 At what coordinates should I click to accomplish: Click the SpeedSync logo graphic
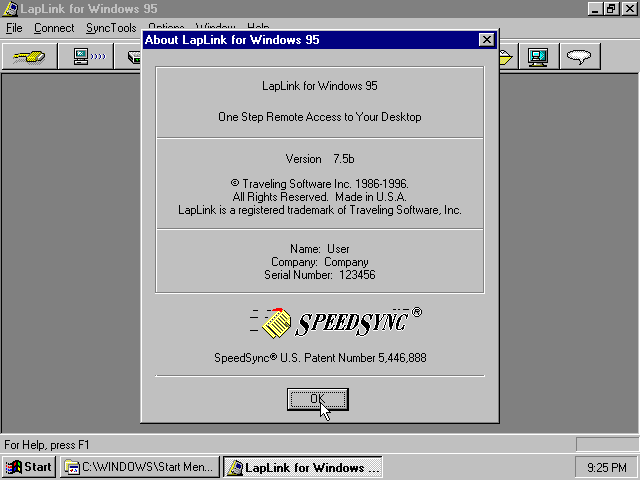(x=336, y=323)
